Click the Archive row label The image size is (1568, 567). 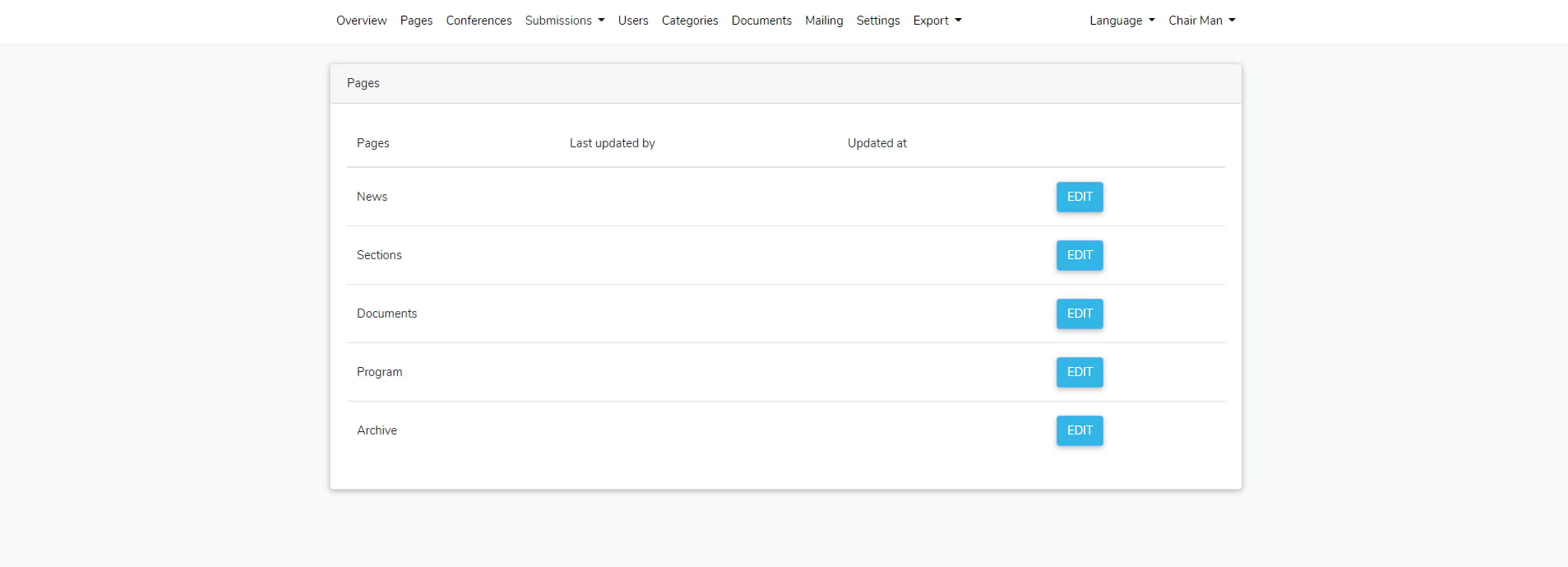click(x=377, y=430)
